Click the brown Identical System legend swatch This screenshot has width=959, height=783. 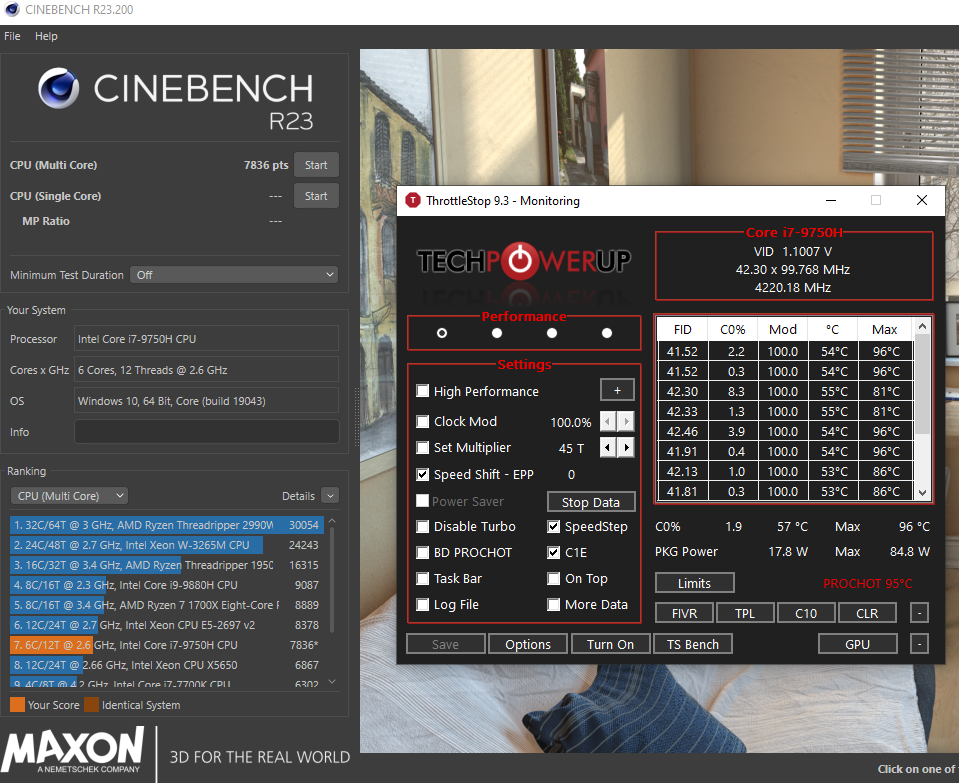pyautogui.click(x=92, y=705)
